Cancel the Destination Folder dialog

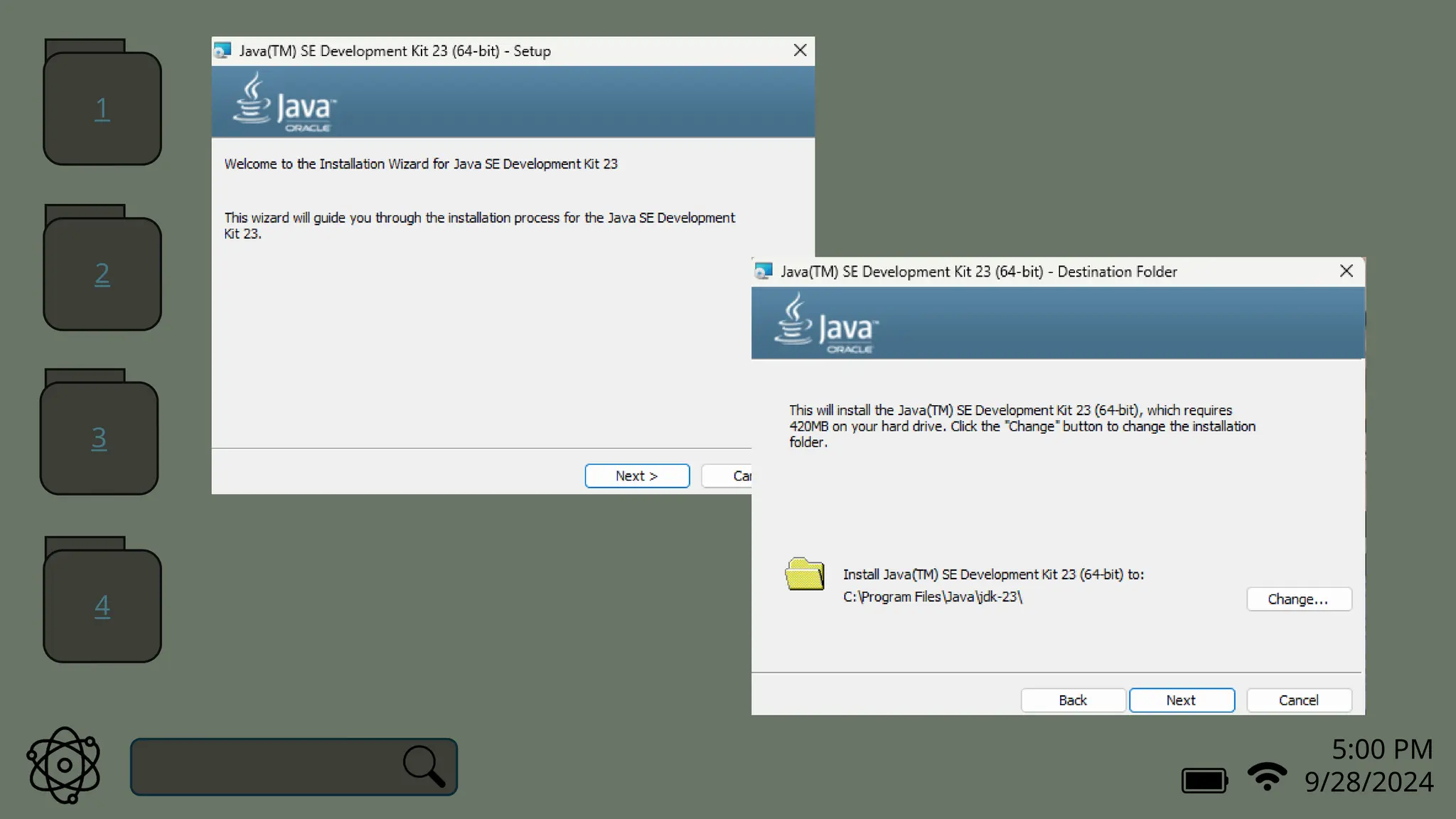(x=1299, y=700)
